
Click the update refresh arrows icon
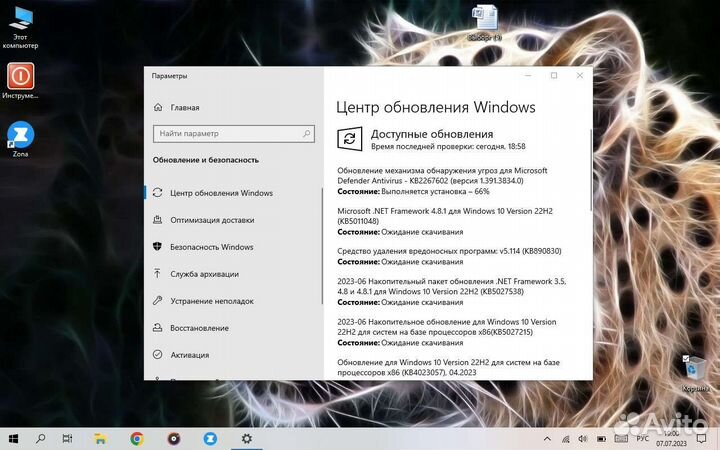pos(349,138)
